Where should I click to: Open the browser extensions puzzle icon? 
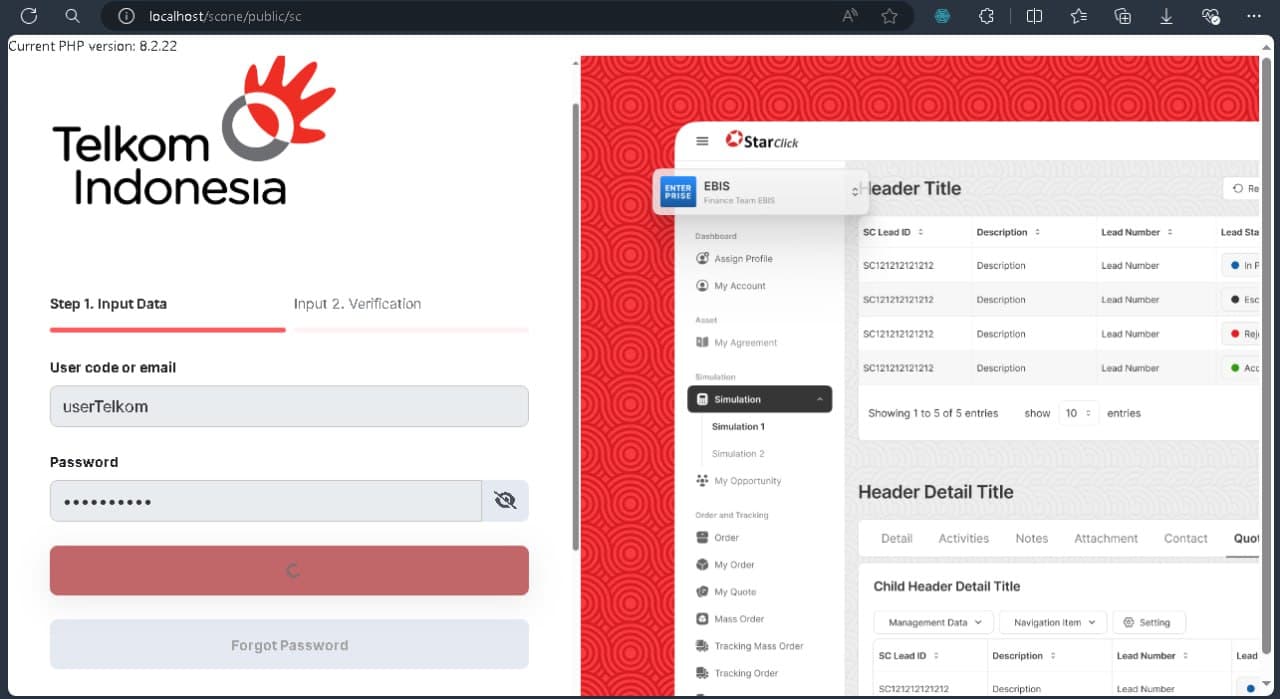point(986,16)
